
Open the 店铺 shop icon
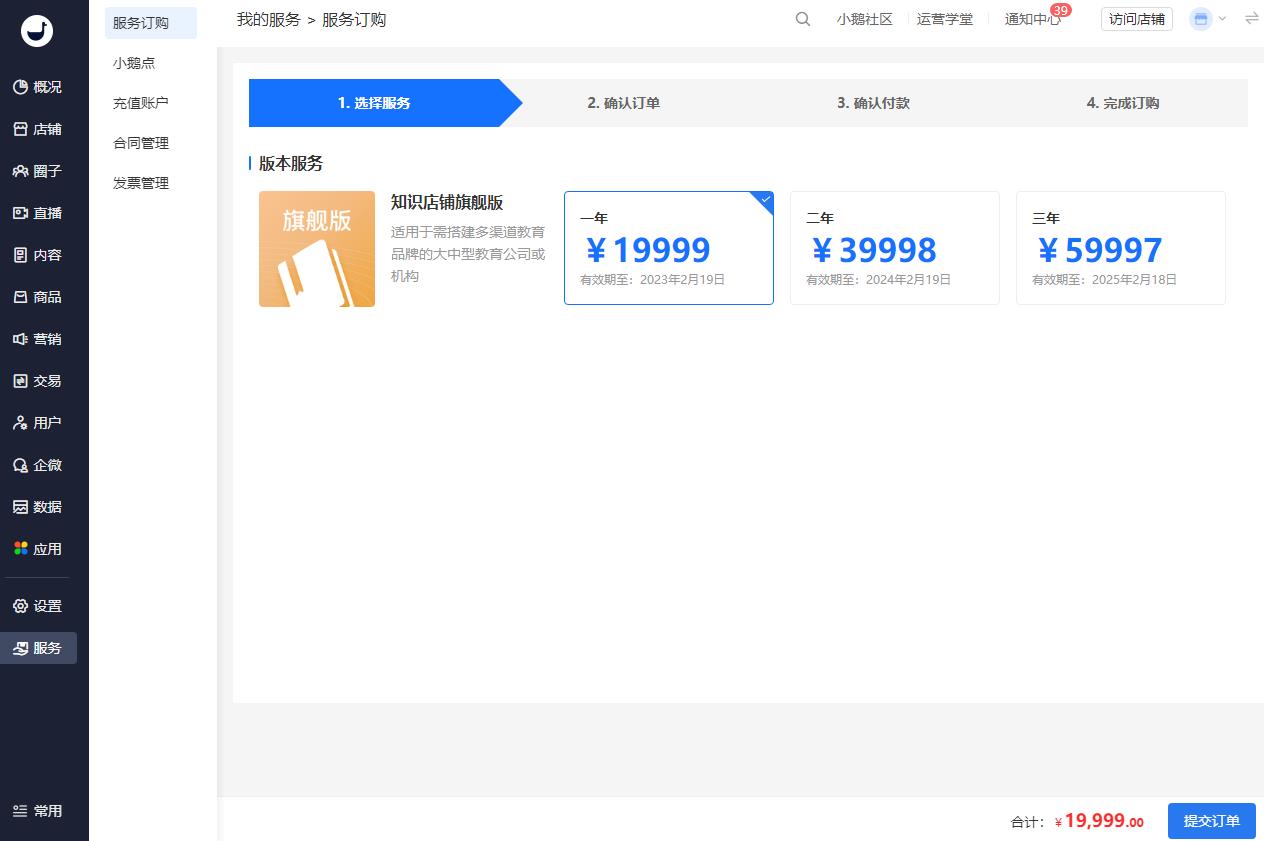coord(20,129)
